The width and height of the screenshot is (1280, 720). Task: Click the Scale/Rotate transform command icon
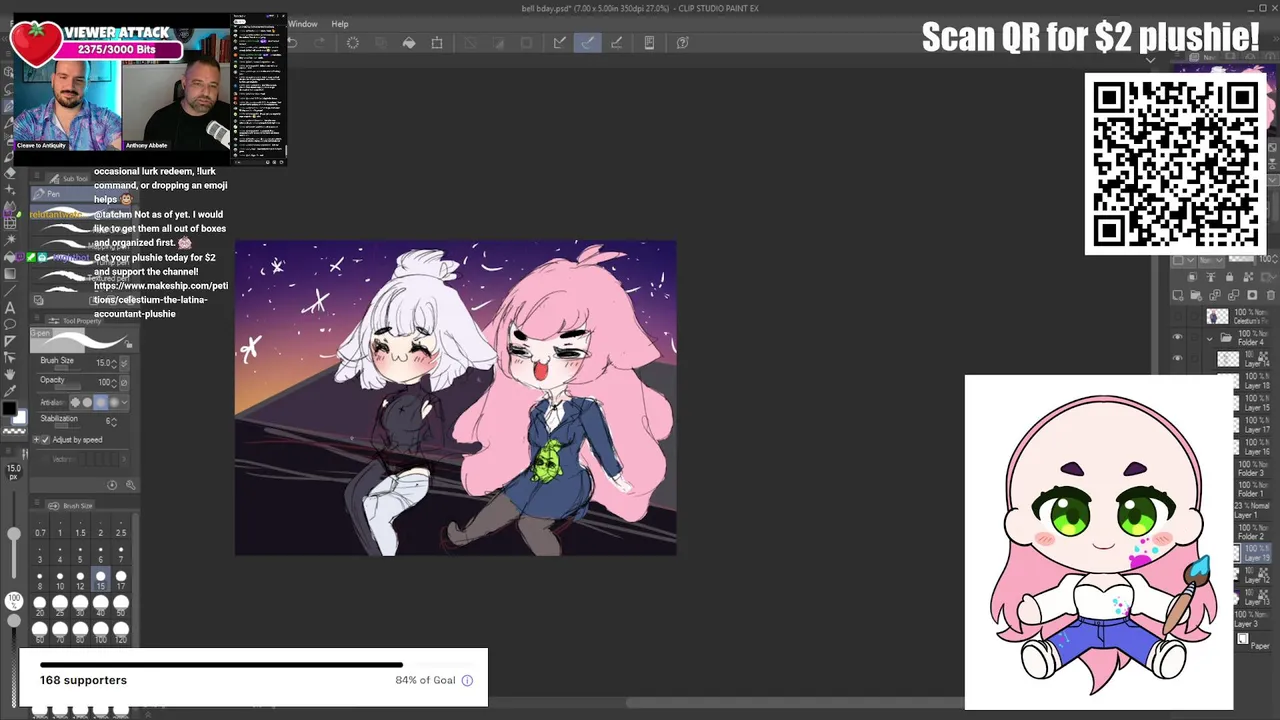[x=437, y=43]
